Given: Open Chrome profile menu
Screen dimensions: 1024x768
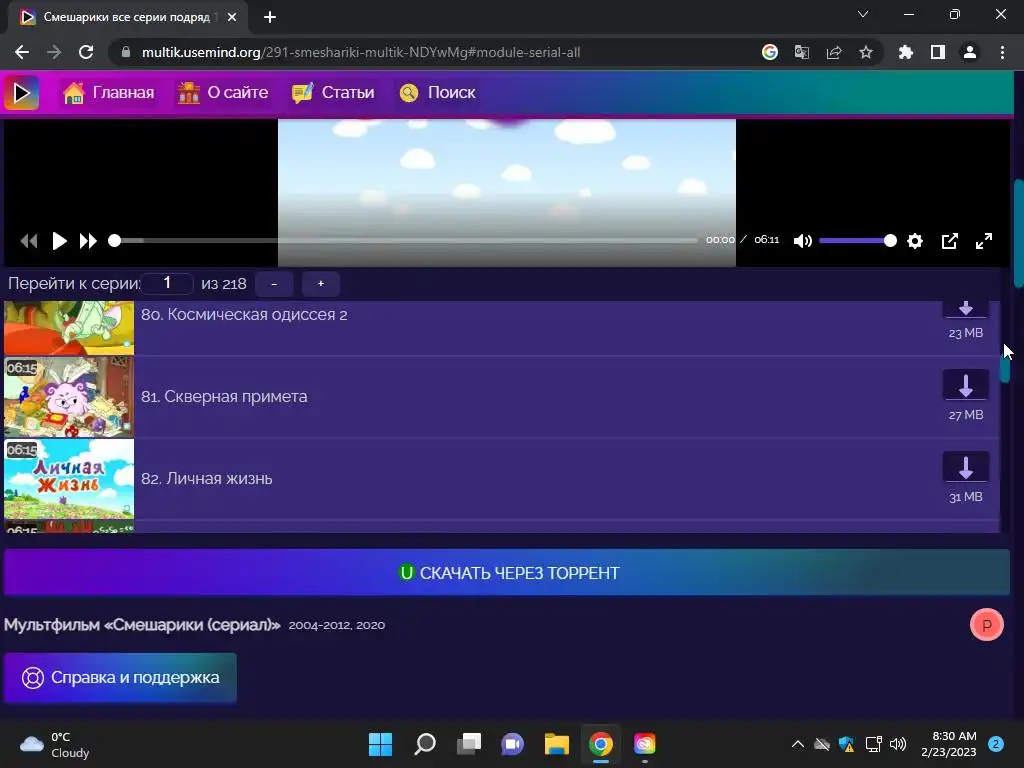Looking at the screenshot, I should pyautogui.click(x=970, y=52).
